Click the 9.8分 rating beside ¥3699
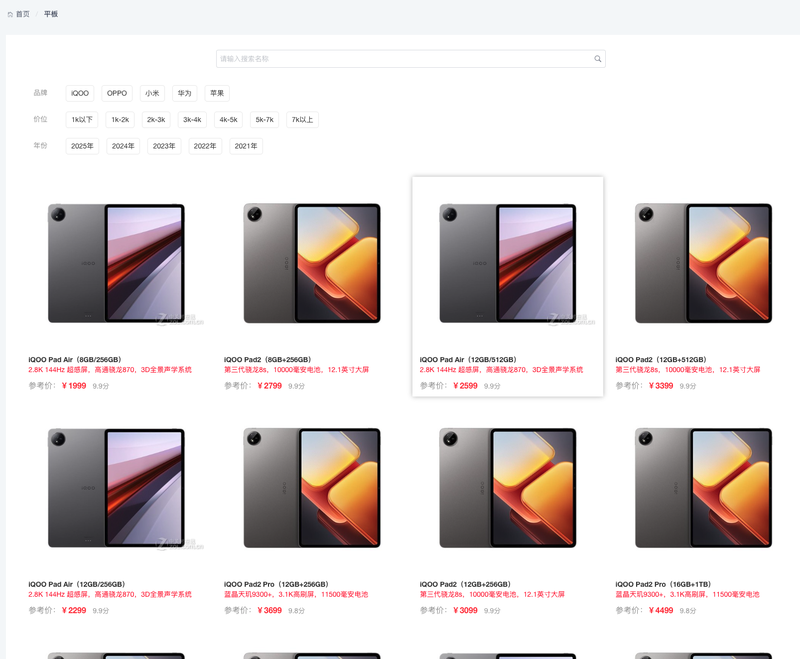This screenshot has height=659, width=800. (x=296, y=611)
